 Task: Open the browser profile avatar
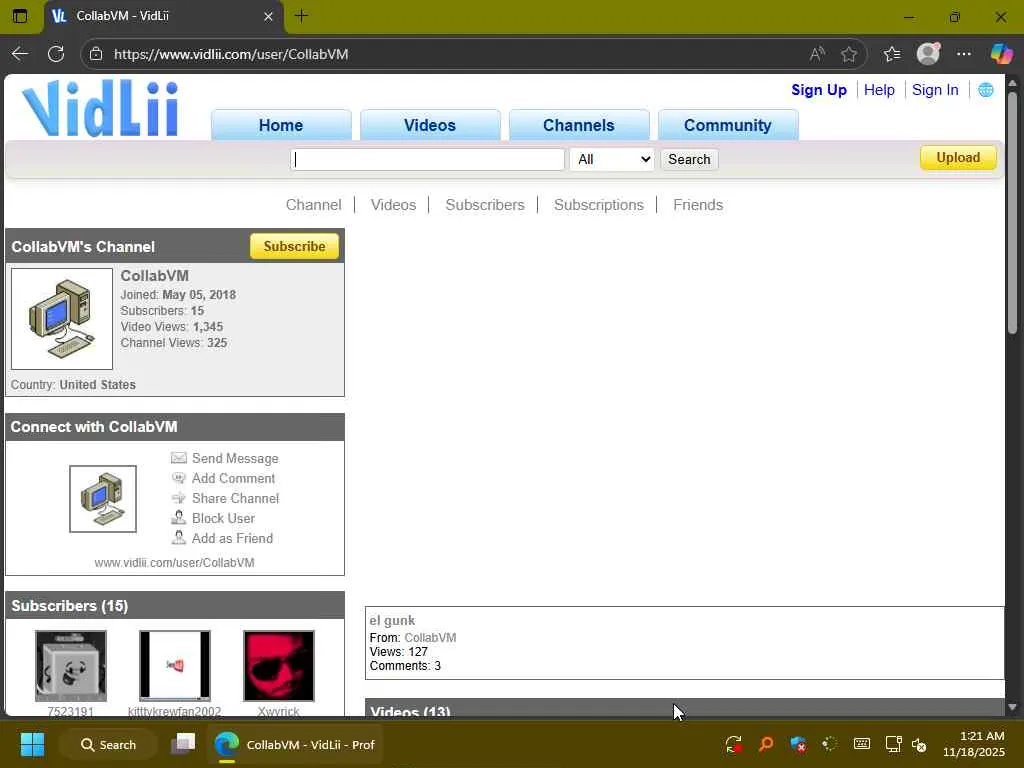pyautogui.click(x=928, y=54)
